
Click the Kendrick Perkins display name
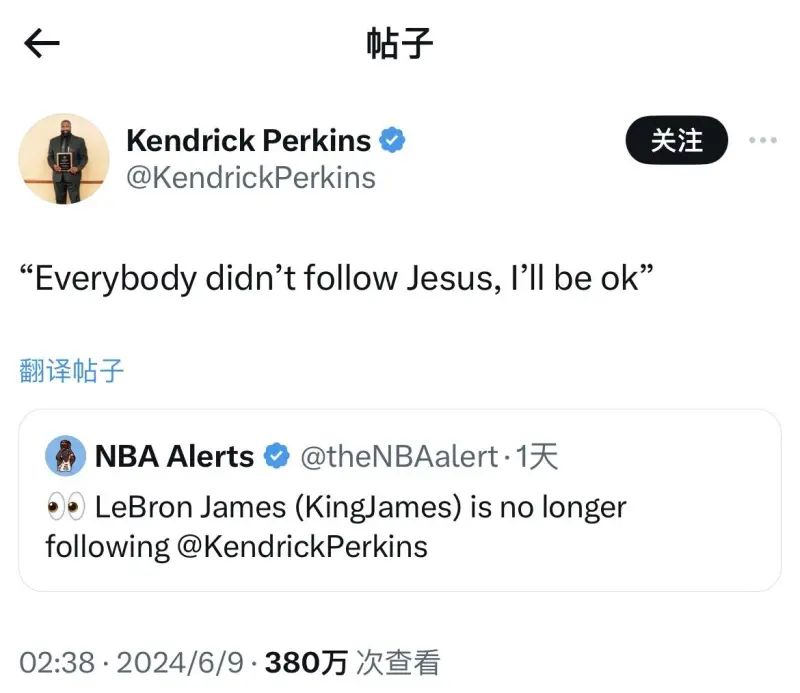point(248,141)
